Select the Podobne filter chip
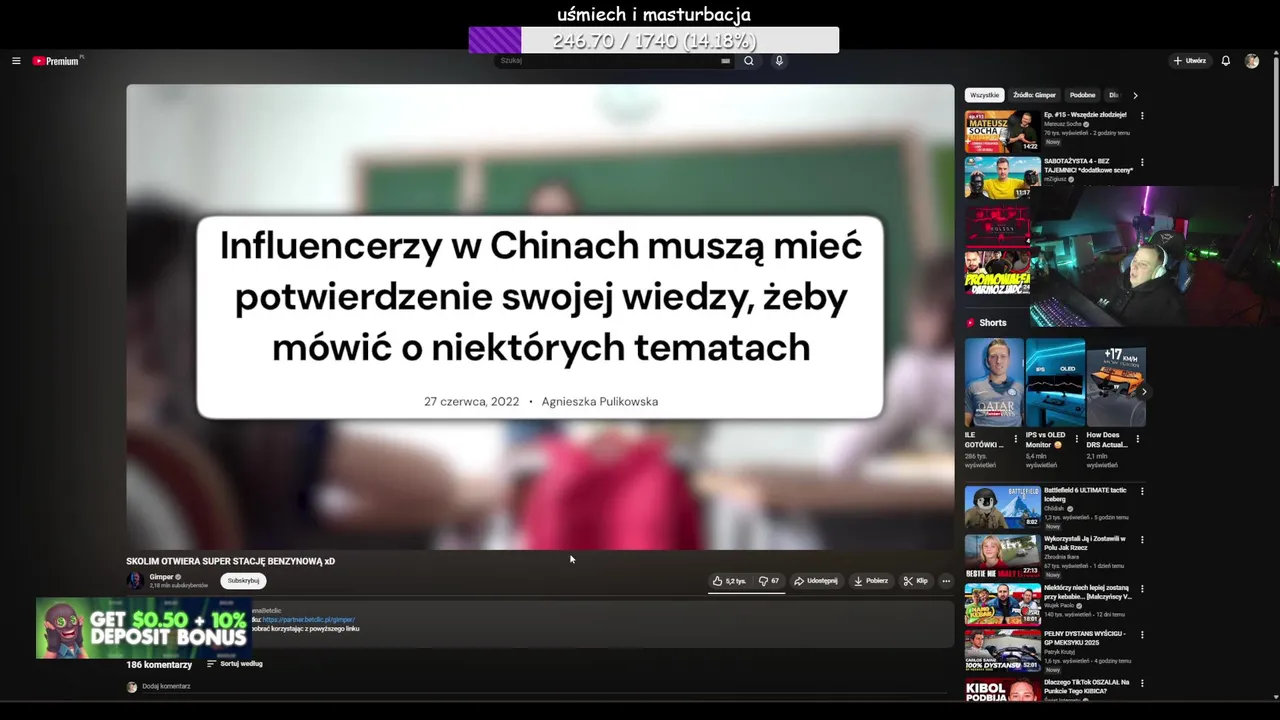The image size is (1280, 720). click(1082, 95)
